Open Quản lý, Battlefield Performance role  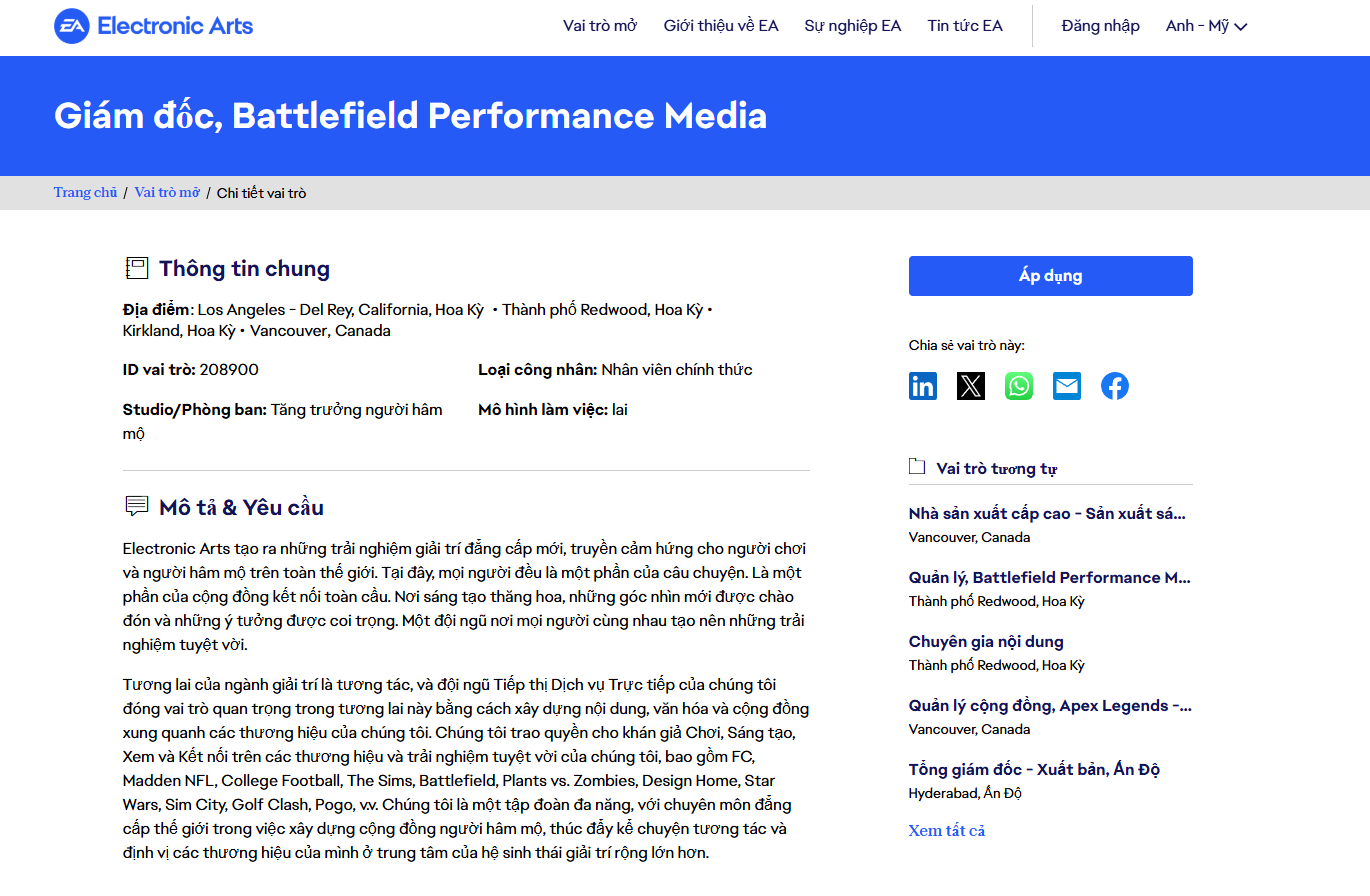tap(1049, 578)
